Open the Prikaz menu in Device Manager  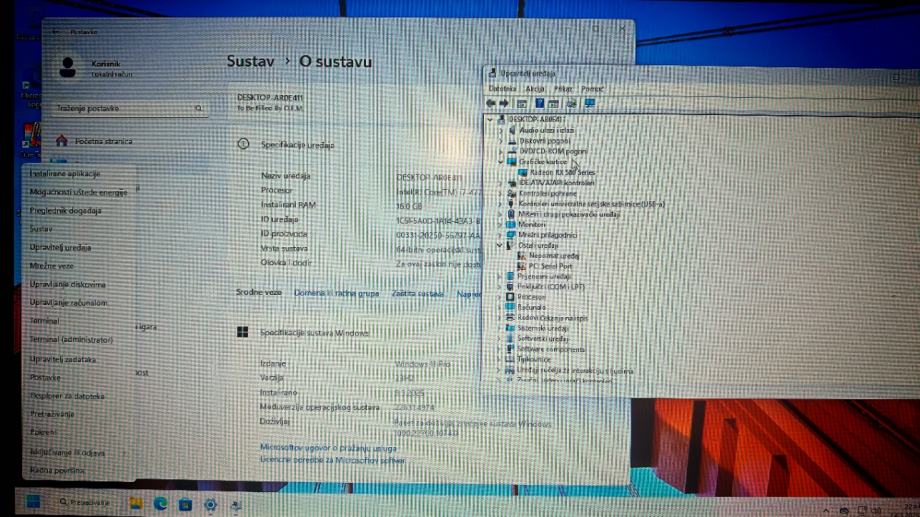click(563, 89)
